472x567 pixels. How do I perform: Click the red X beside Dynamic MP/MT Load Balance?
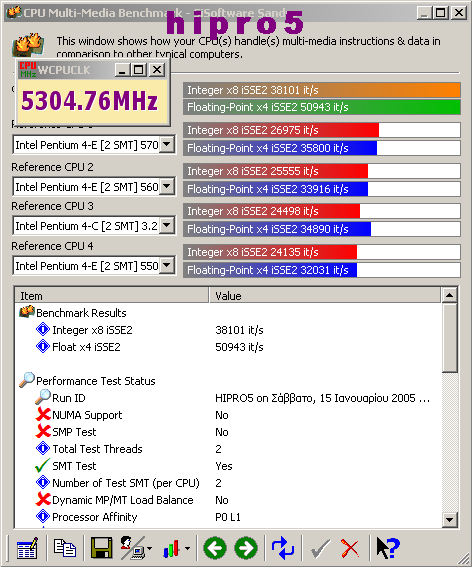coord(43,499)
